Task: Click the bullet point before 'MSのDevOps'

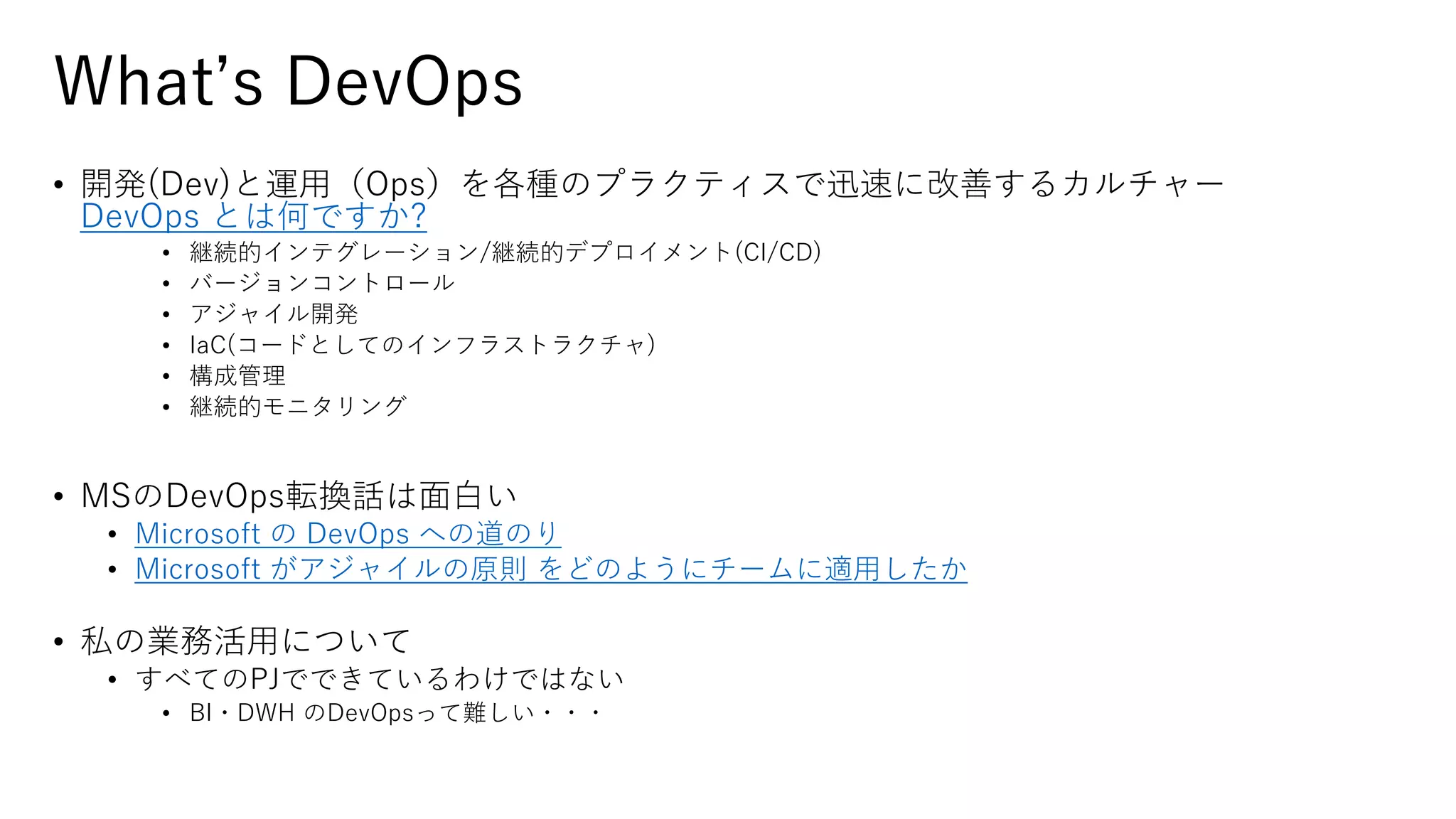Action: coord(59,496)
